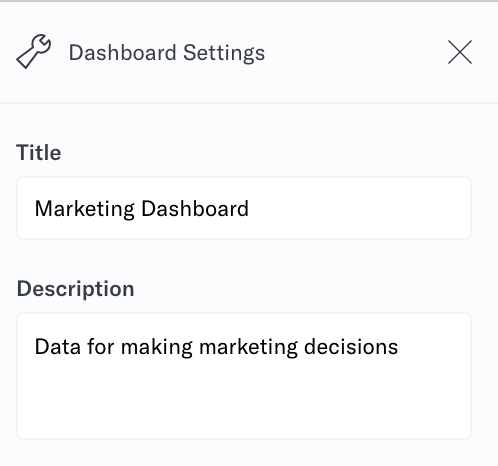The width and height of the screenshot is (498, 466).
Task: Click the word marketing in Description box
Action: click(248, 348)
